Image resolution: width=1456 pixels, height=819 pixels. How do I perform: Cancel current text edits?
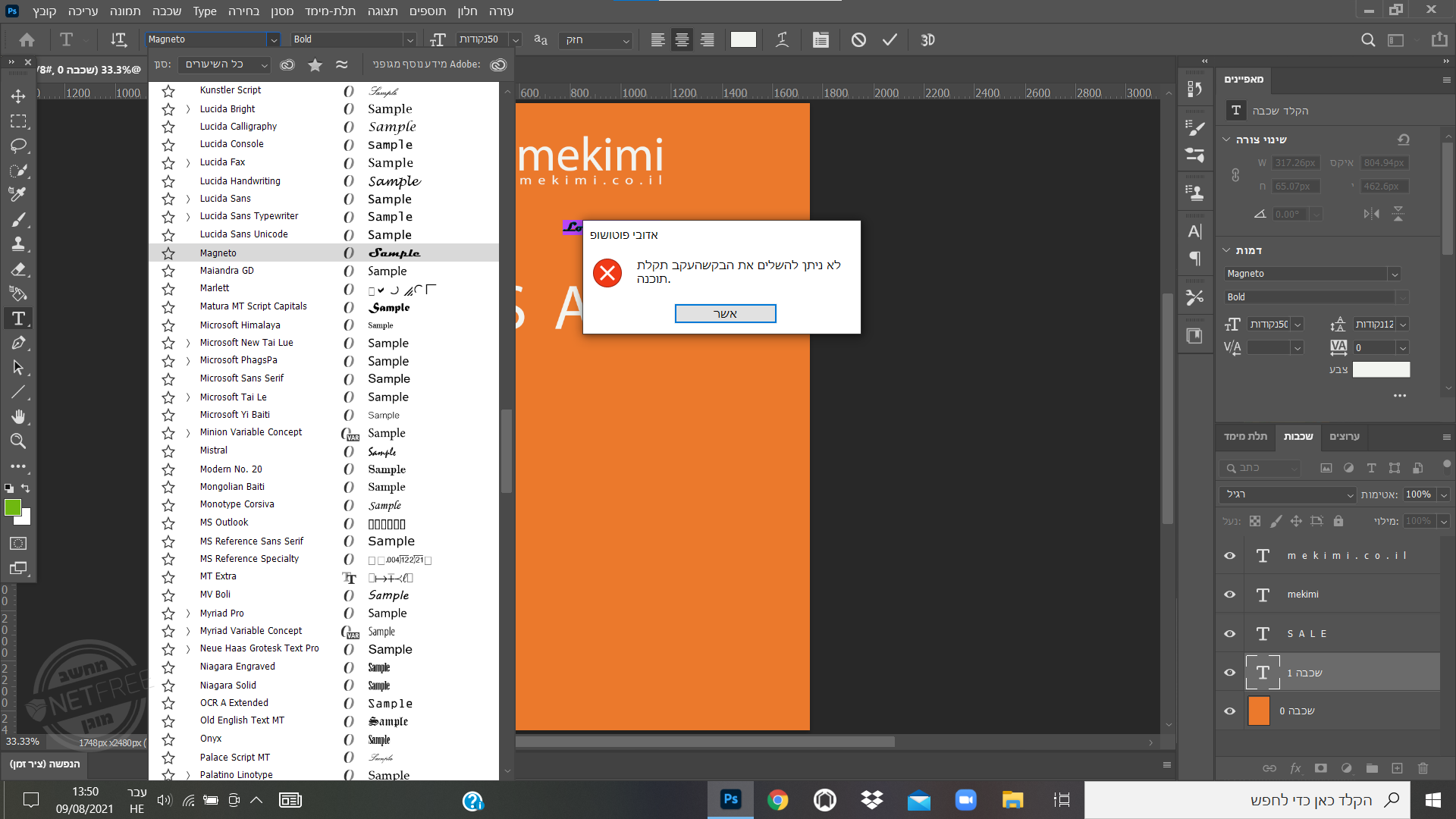858,39
